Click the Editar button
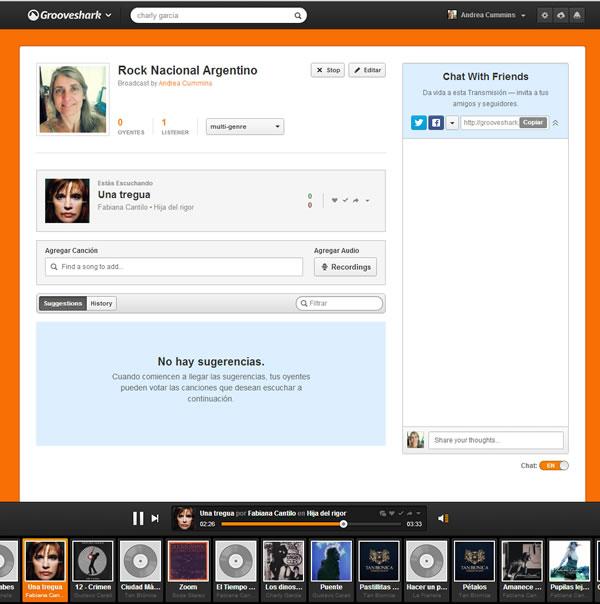 point(367,70)
